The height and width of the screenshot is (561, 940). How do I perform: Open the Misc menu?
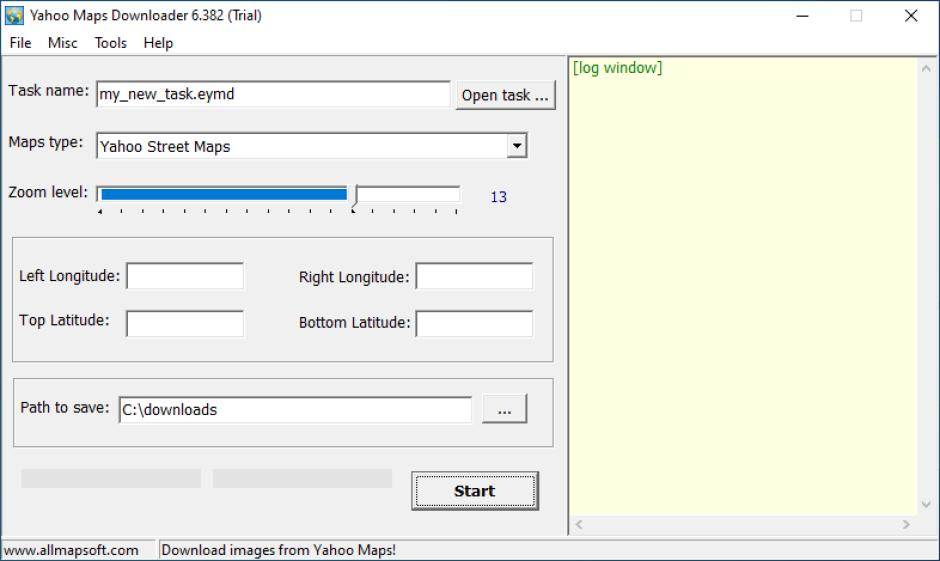[x=62, y=43]
